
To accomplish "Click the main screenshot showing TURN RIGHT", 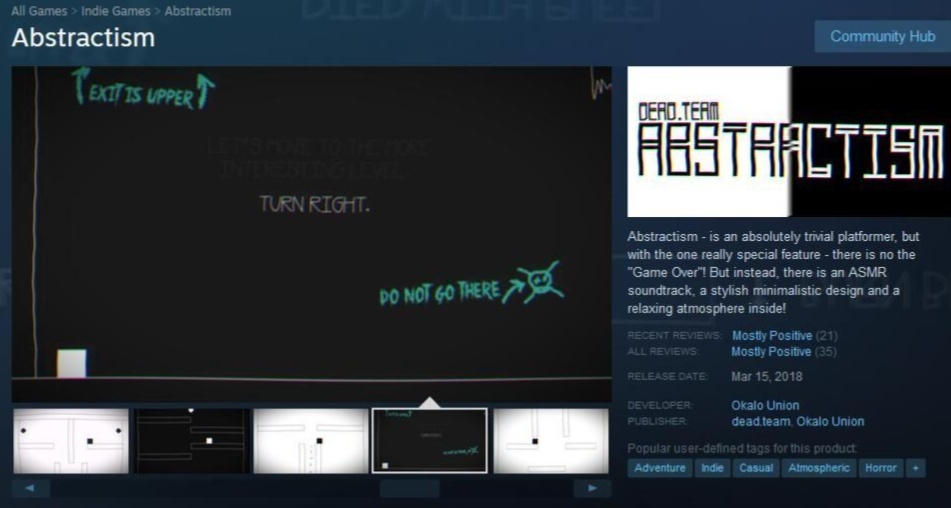I will pyautogui.click(x=311, y=234).
